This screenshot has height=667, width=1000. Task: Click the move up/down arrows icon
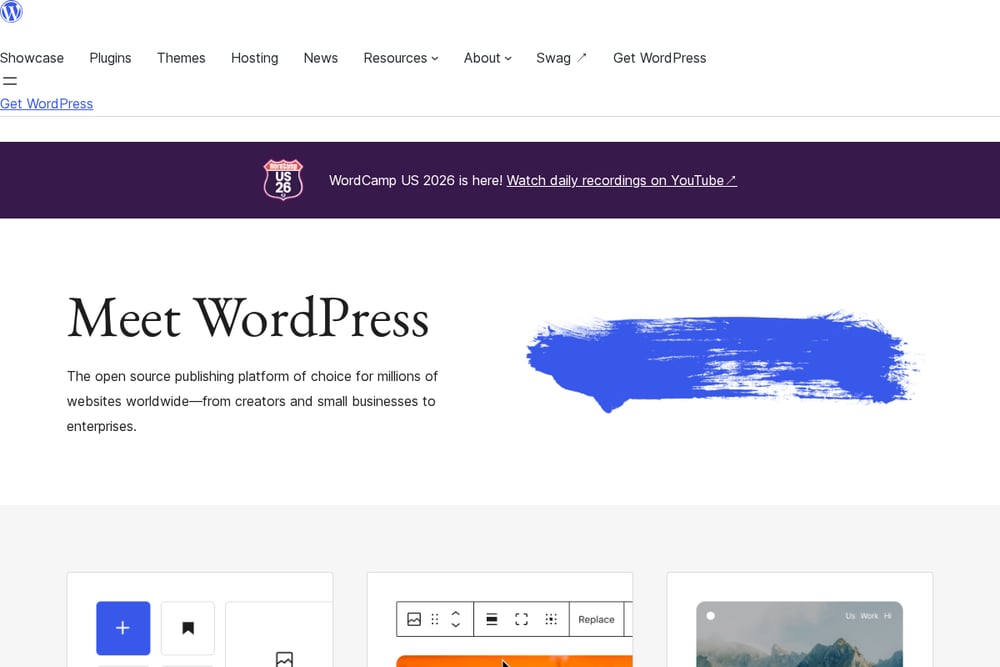tap(455, 619)
